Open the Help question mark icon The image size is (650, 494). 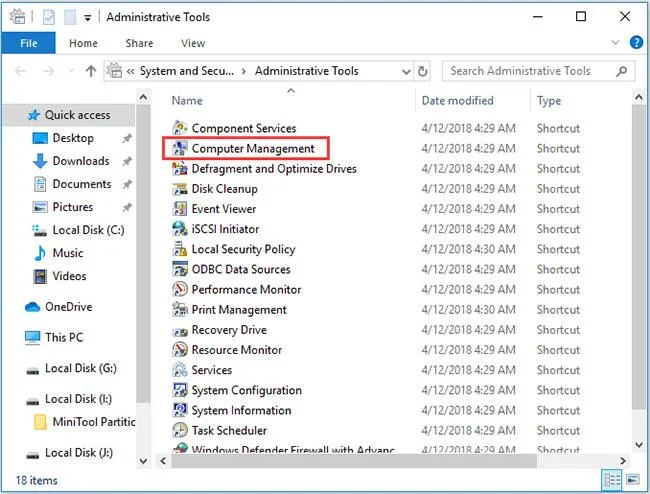tap(636, 42)
